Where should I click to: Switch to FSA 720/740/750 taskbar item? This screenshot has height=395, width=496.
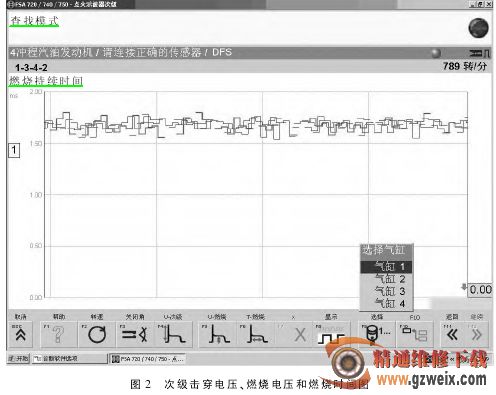(x=148, y=359)
